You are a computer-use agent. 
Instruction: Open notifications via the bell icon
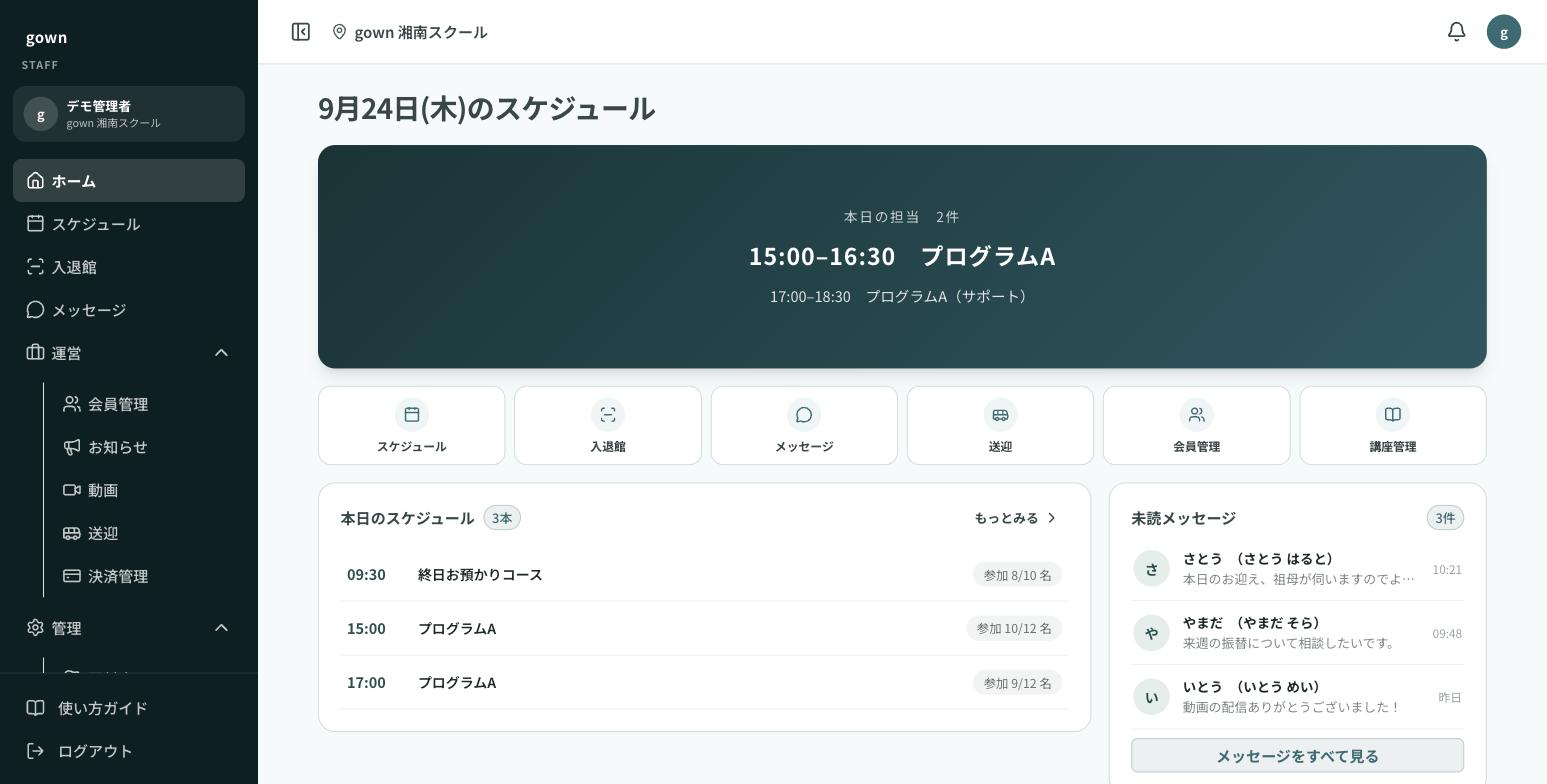(x=1457, y=32)
